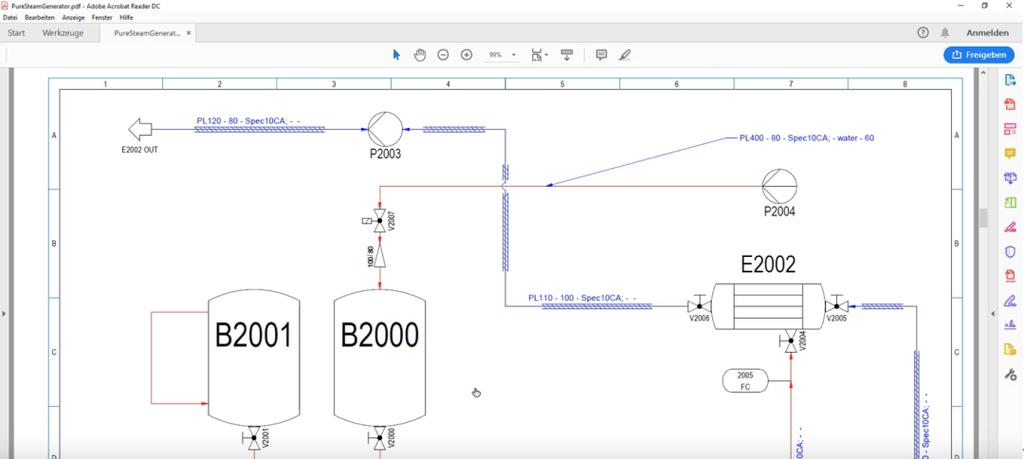Viewport: 1024px width, 459px height.
Task: Collapse the right tools pane arrow
Action: [991, 314]
